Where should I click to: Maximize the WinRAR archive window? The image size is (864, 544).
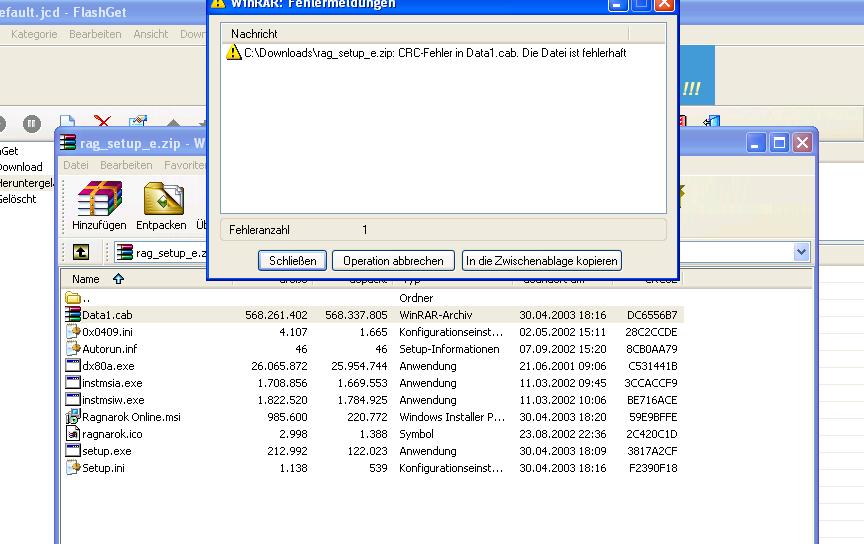[x=779, y=143]
